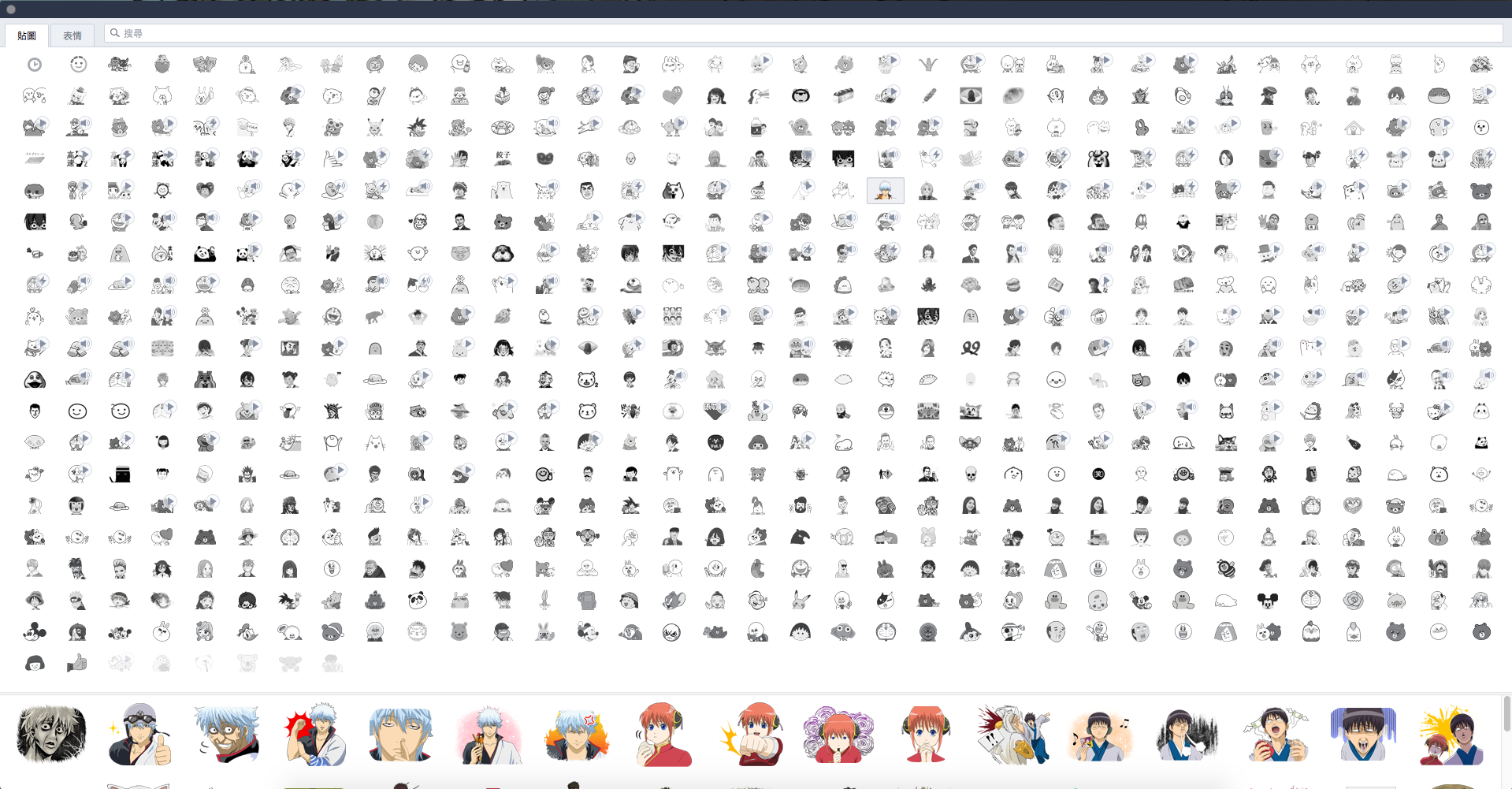Choose the bob-haired girl pack beside thumbs-up
1512x789 pixels.
(x=35, y=664)
